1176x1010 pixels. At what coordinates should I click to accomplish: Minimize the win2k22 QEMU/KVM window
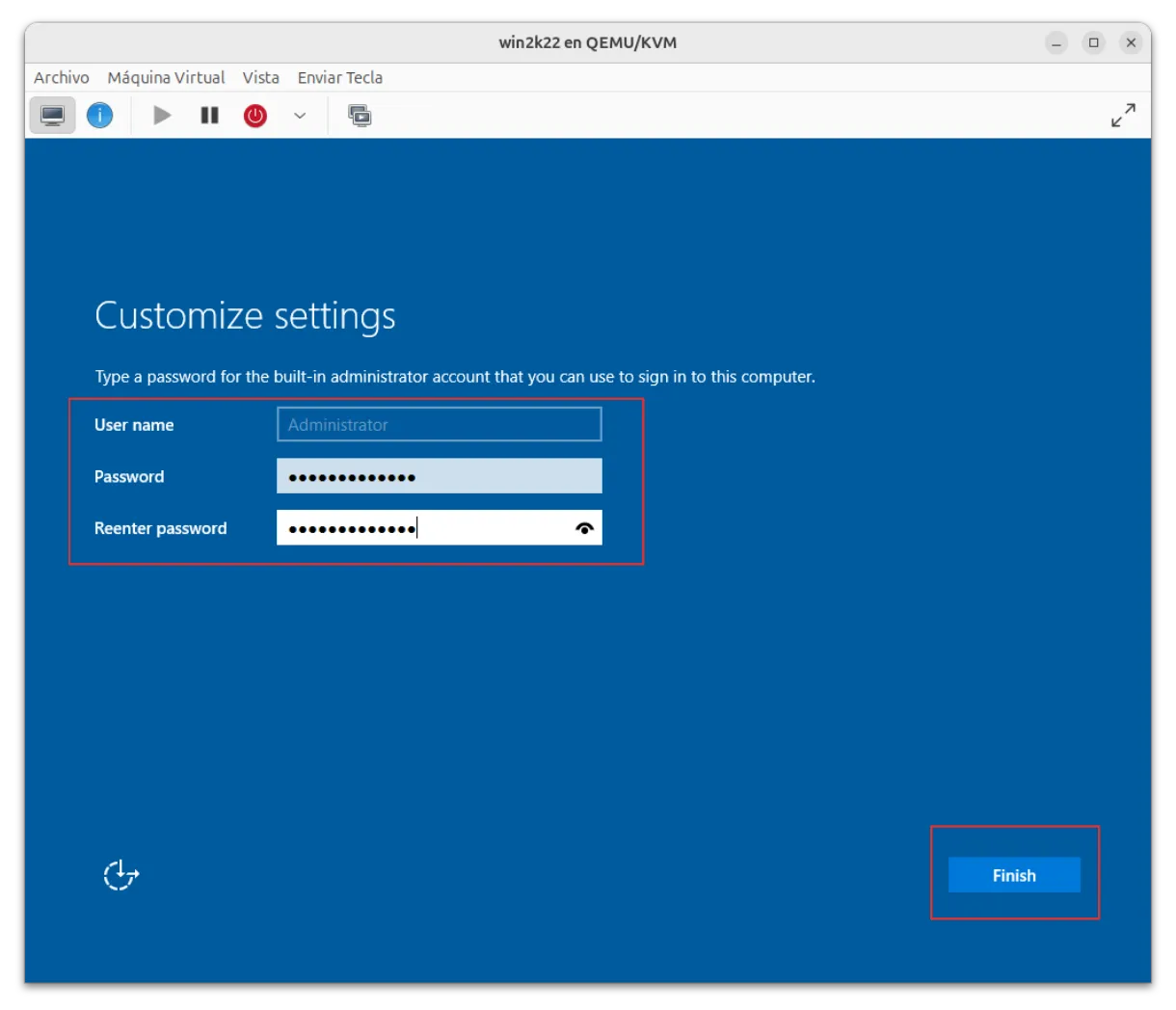click(x=1056, y=42)
